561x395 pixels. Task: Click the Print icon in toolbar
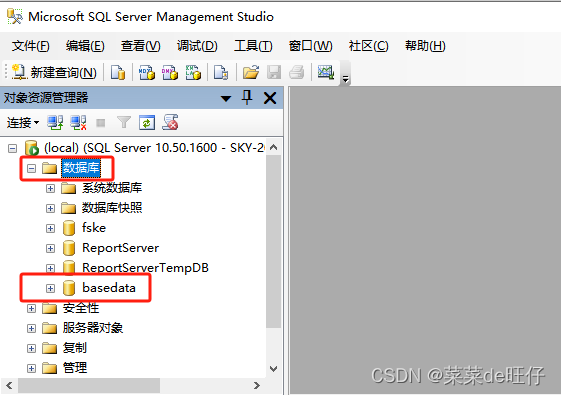tap(297, 73)
